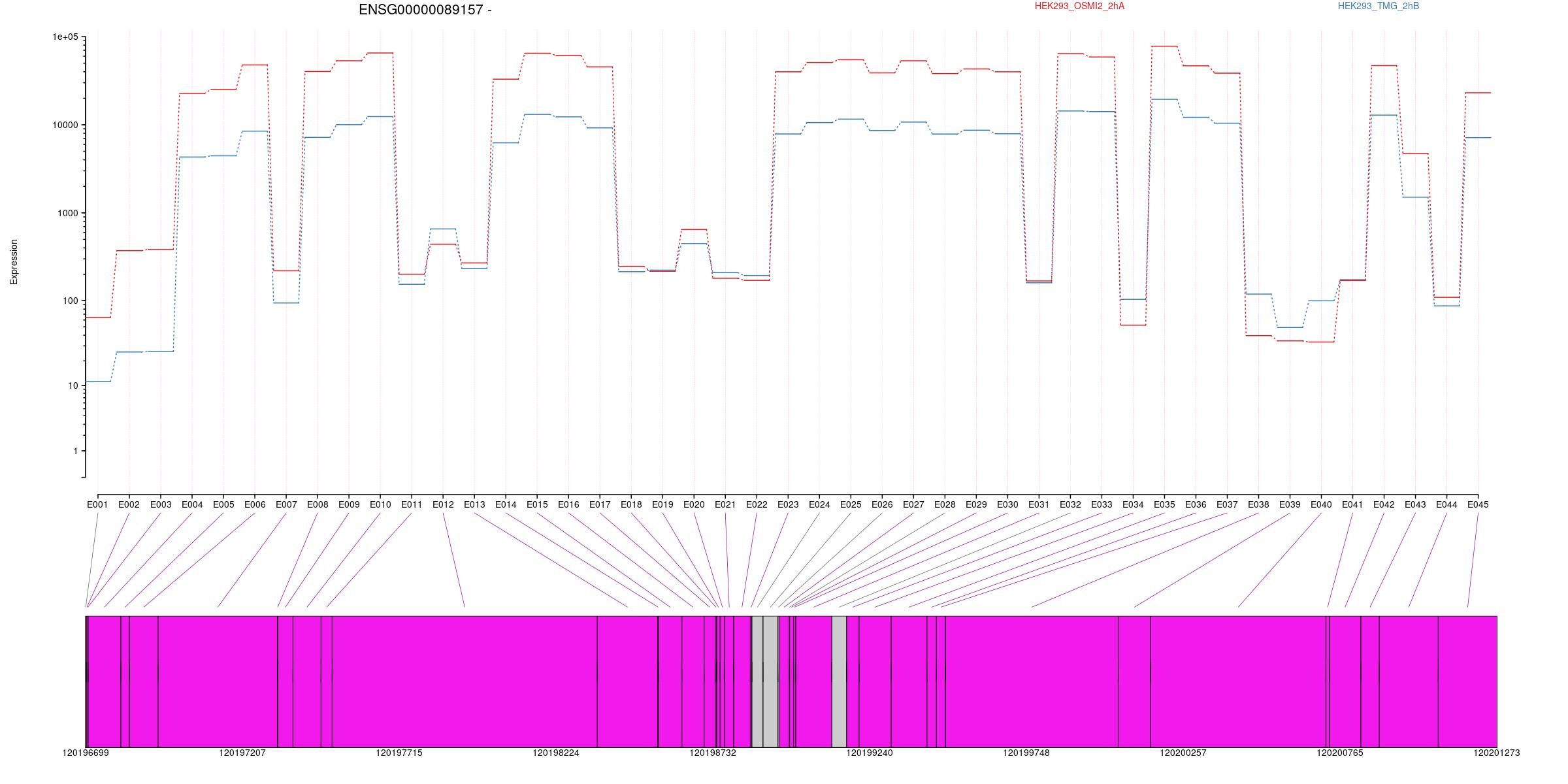Select the HEK293_OSMI2_2hA legend label

coord(1079,7)
